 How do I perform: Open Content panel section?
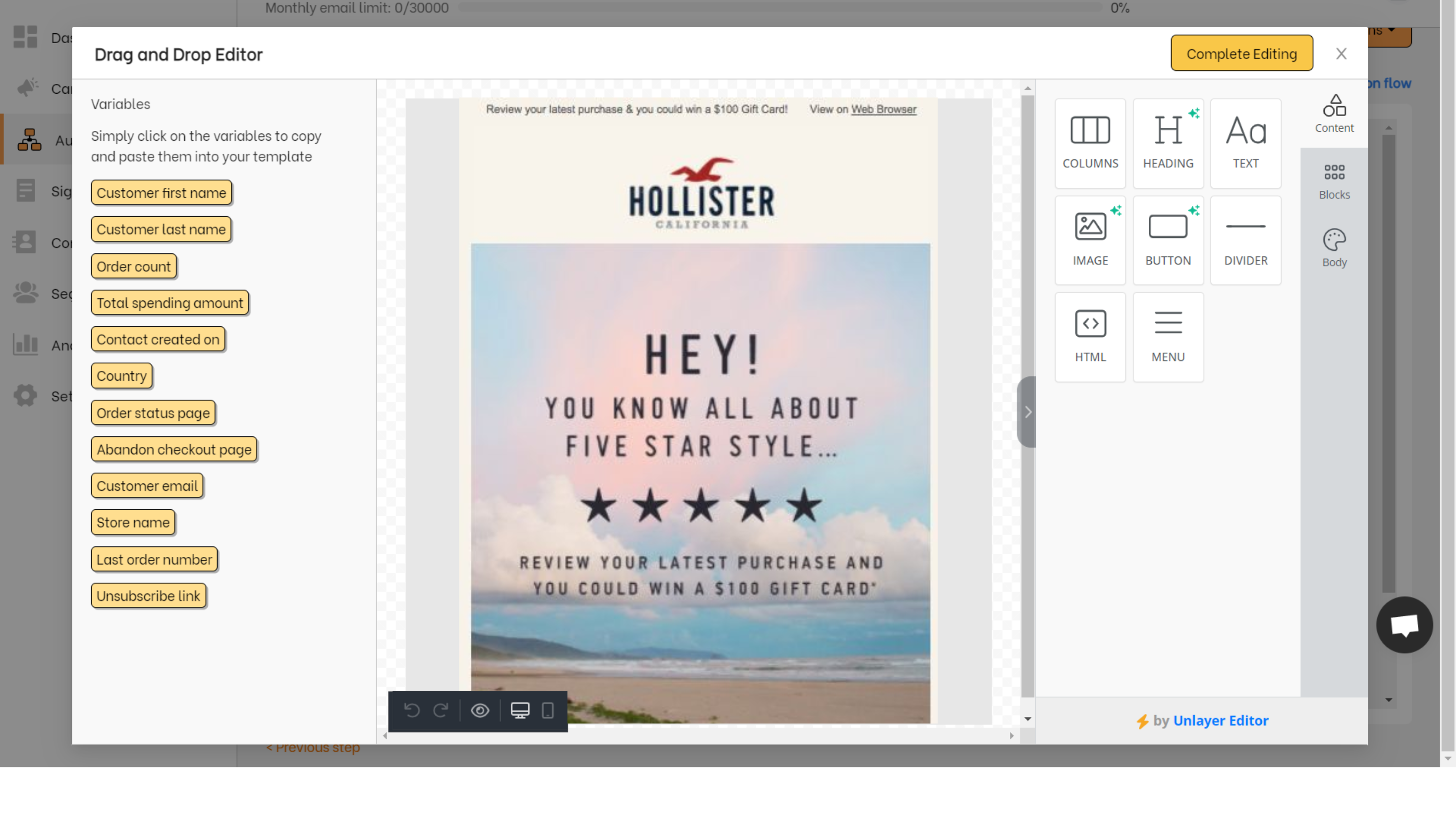pyautogui.click(x=1333, y=113)
